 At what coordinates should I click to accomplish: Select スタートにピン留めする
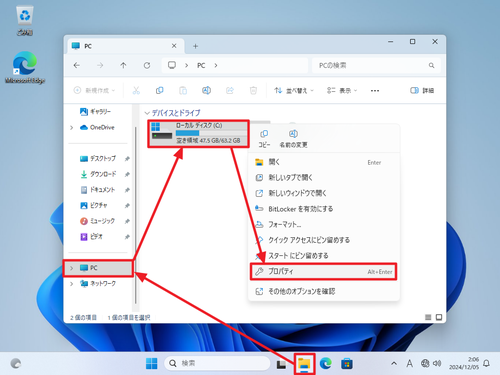click(x=324, y=256)
